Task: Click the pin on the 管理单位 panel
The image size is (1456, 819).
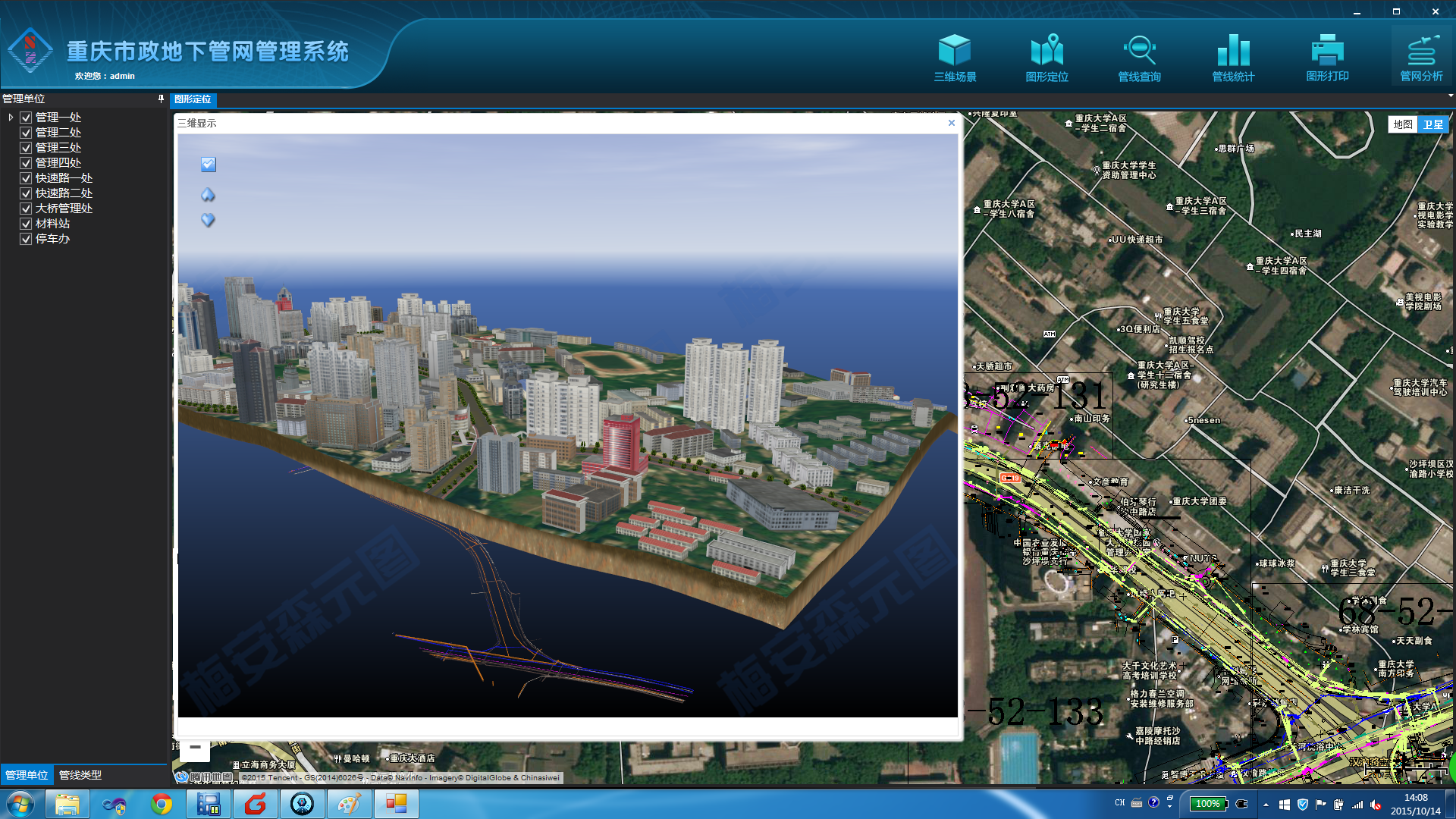Action: click(161, 99)
